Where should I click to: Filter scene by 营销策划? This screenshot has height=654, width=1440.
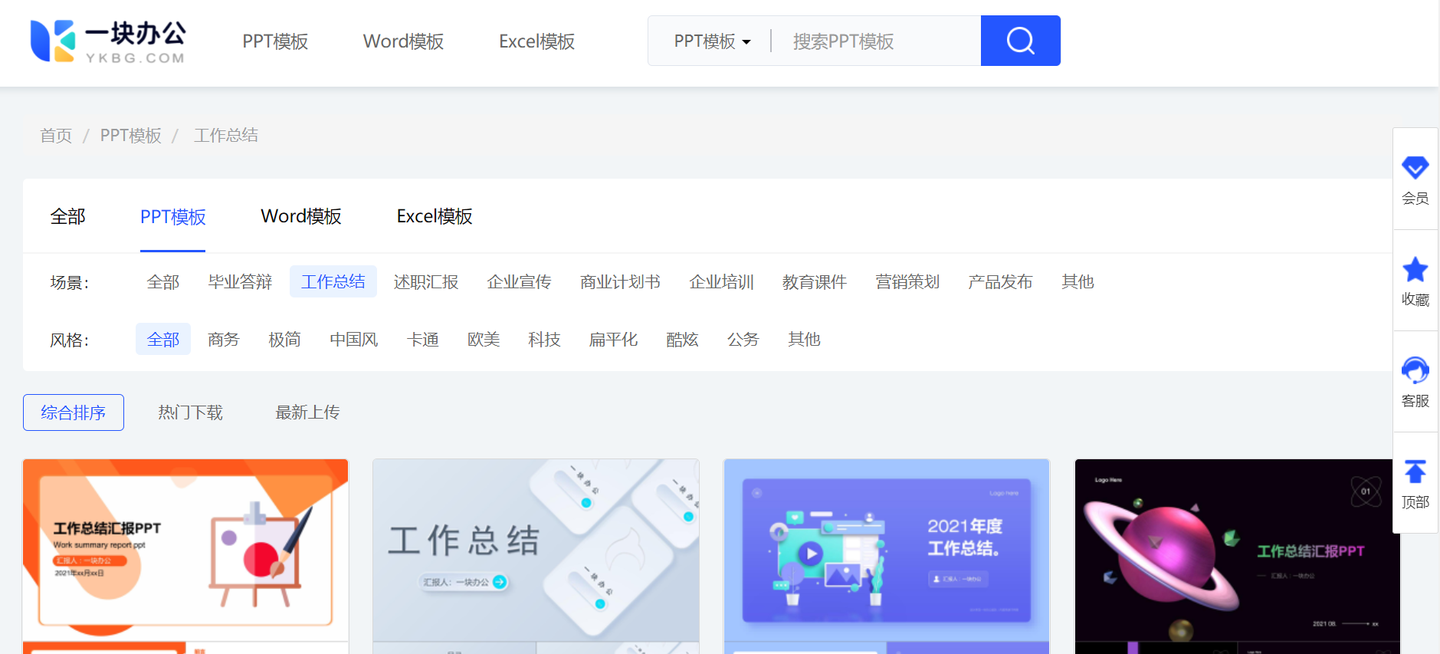click(x=907, y=282)
